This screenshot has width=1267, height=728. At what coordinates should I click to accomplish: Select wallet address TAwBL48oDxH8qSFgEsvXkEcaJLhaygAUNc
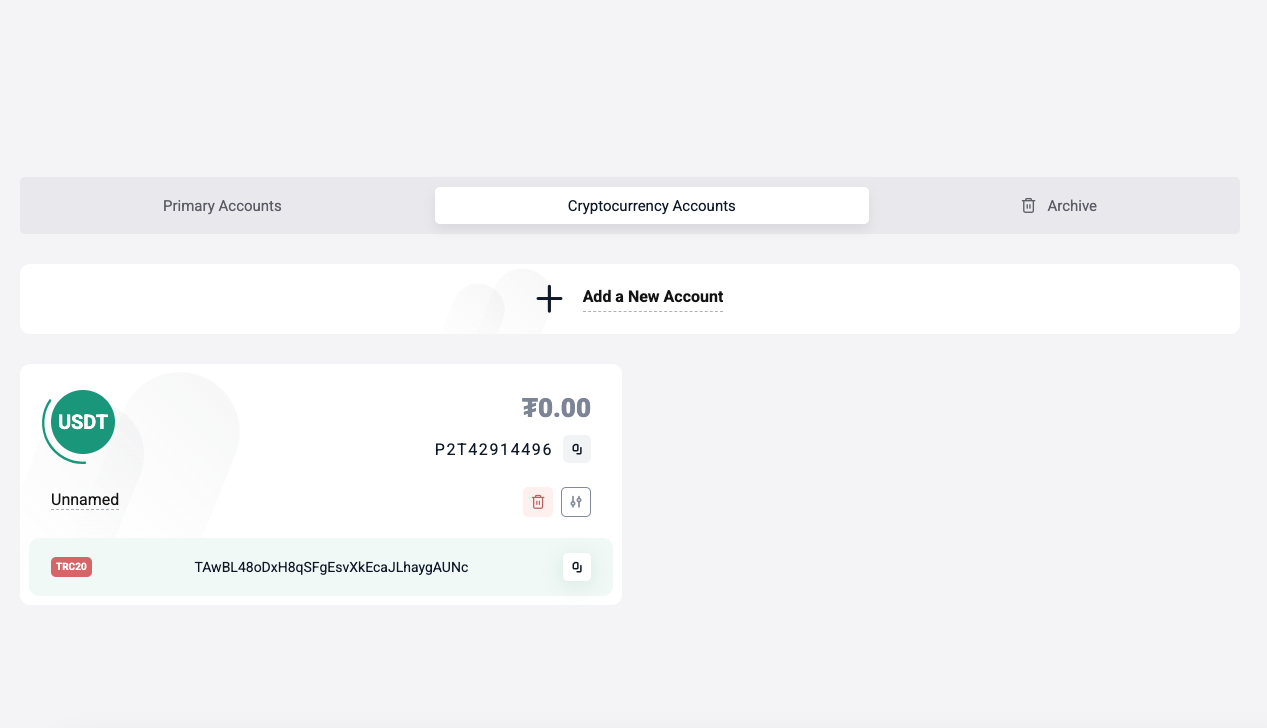331,567
